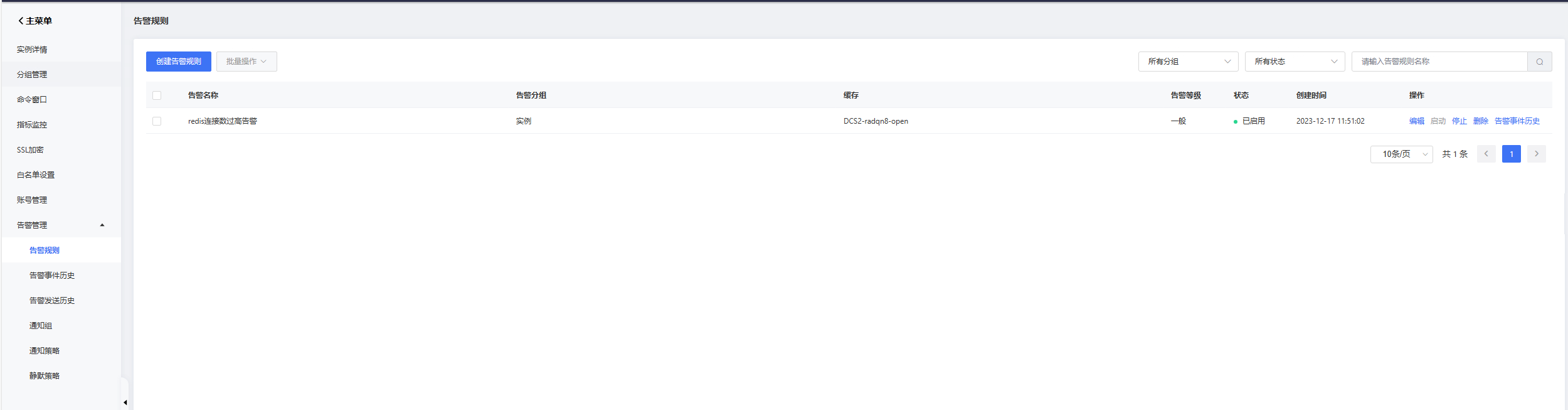
Task: Open 账号管理 in the sidebar
Action: pos(61,200)
